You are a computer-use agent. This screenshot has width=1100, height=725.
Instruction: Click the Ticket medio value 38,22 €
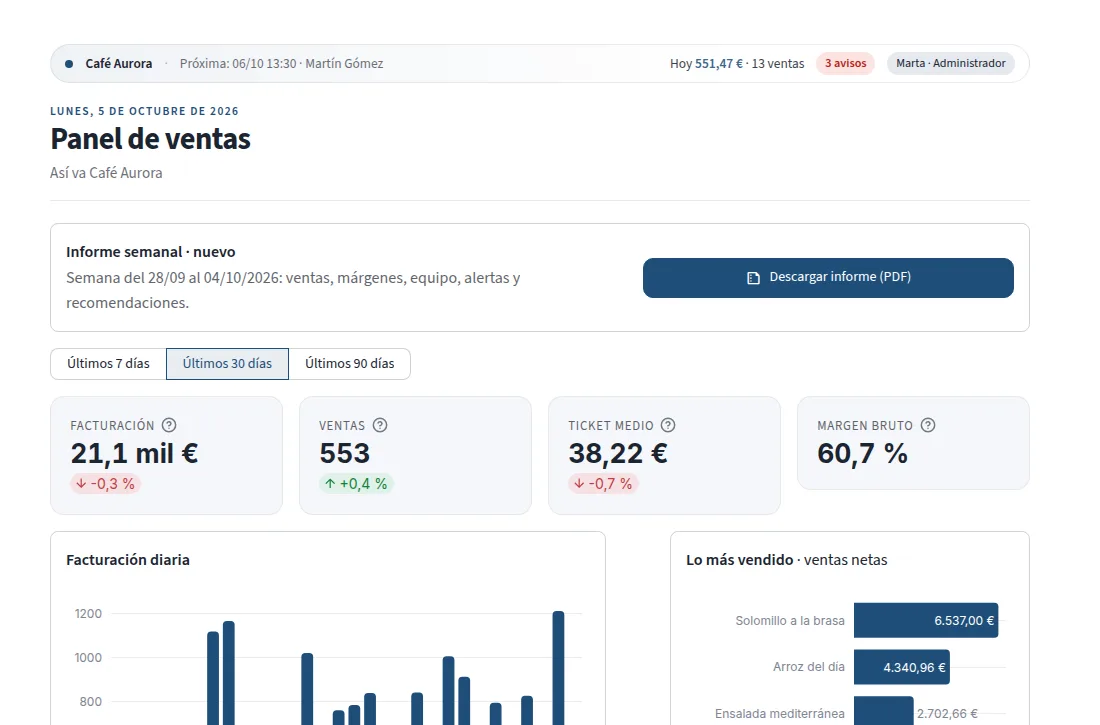pyautogui.click(x=618, y=453)
